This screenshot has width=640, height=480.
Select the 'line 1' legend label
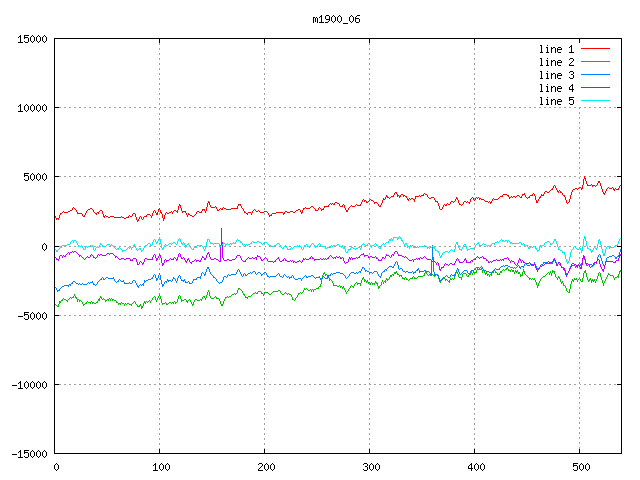pos(556,49)
